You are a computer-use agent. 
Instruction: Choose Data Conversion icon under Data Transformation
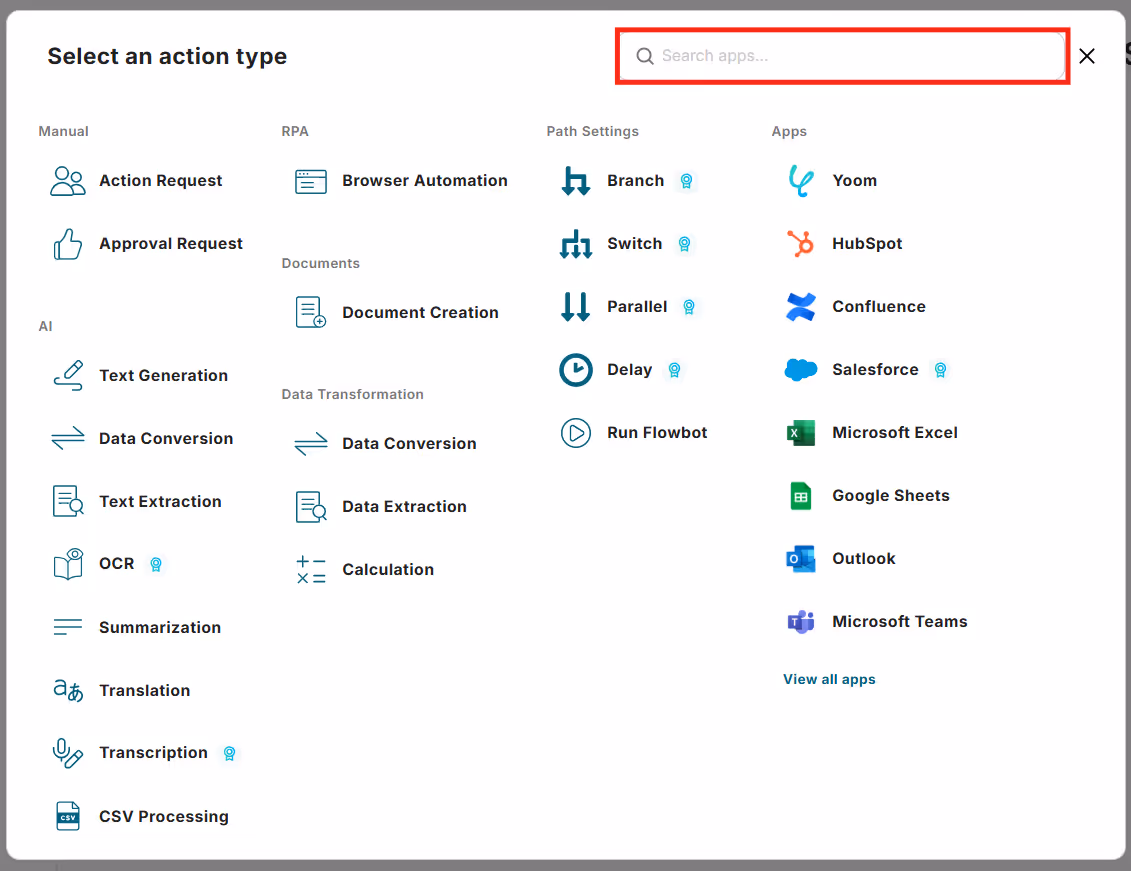311,443
